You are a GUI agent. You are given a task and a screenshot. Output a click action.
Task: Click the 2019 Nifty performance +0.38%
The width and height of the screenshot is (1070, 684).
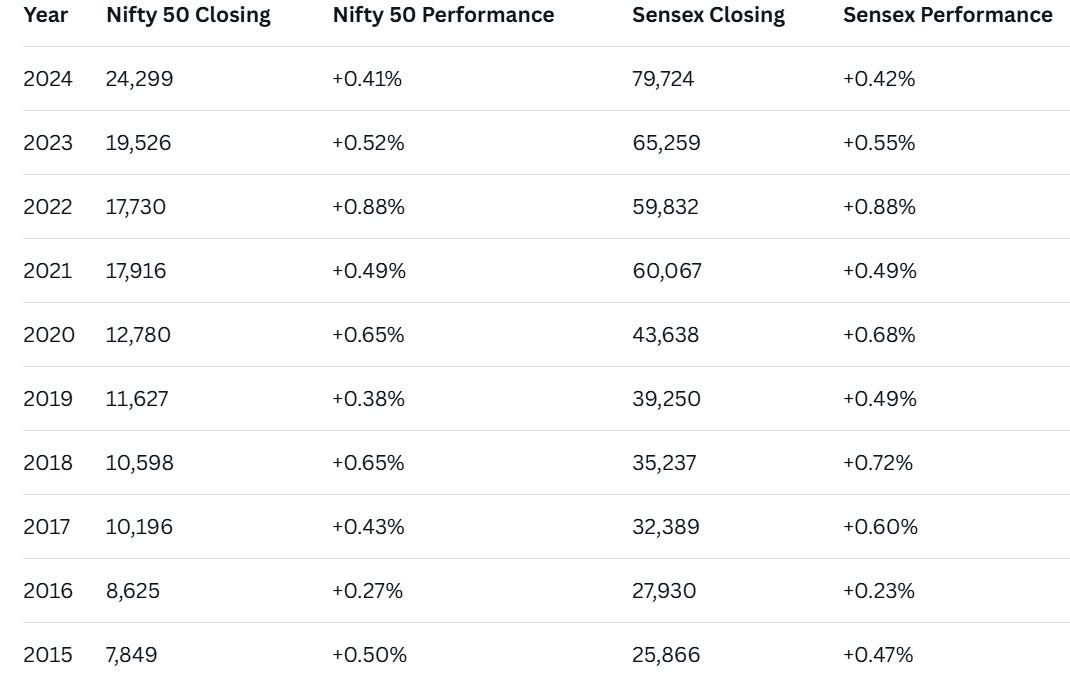(x=368, y=399)
